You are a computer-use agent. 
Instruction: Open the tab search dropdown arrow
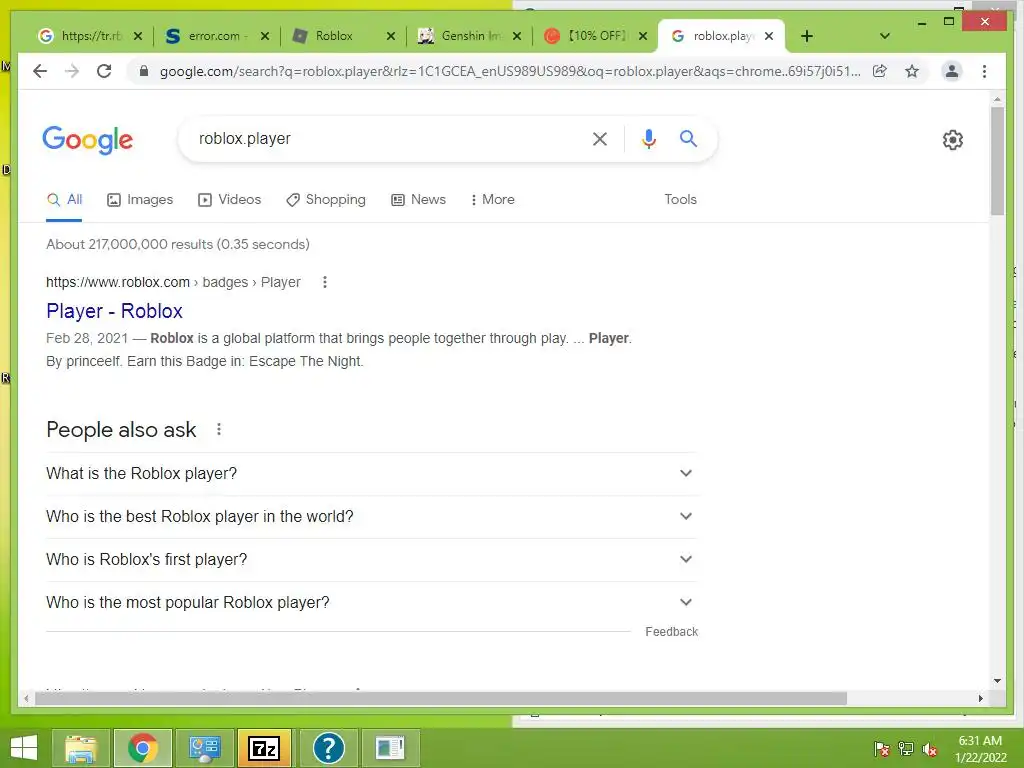(885, 36)
